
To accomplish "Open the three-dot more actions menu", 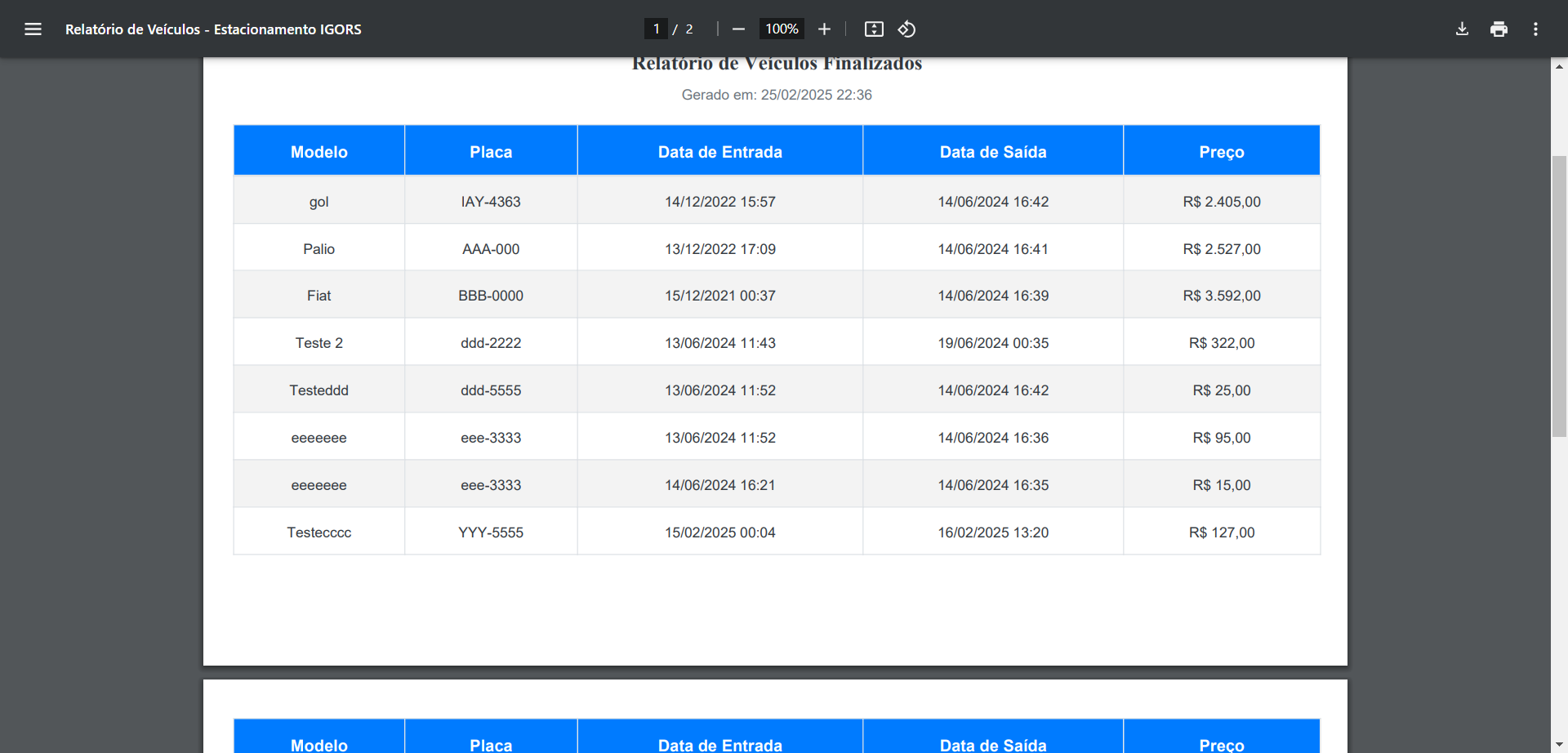I will (1535, 29).
